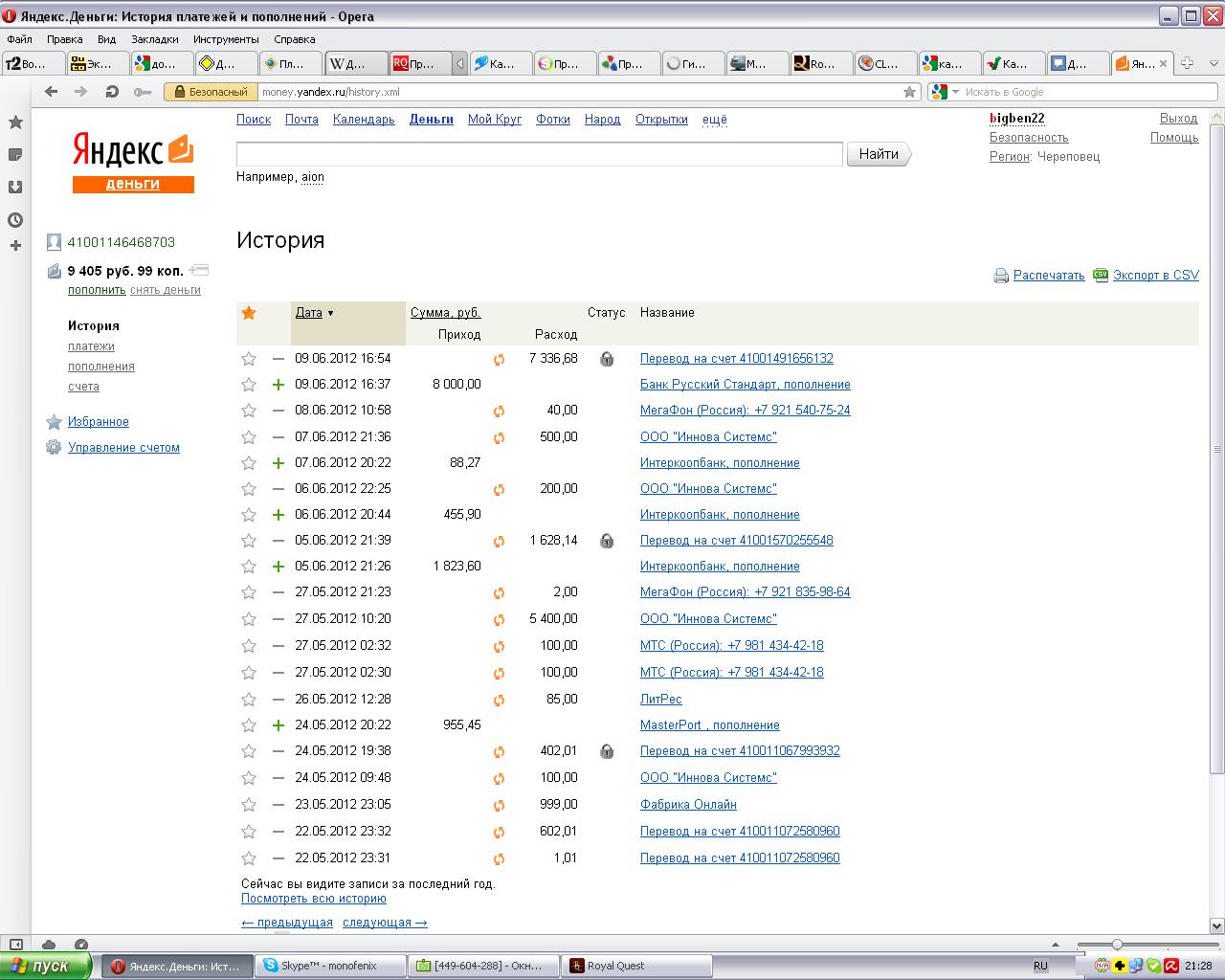Star the Фабрика Онлайн transaction row
This screenshot has height=980, width=1225.
point(249,805)
